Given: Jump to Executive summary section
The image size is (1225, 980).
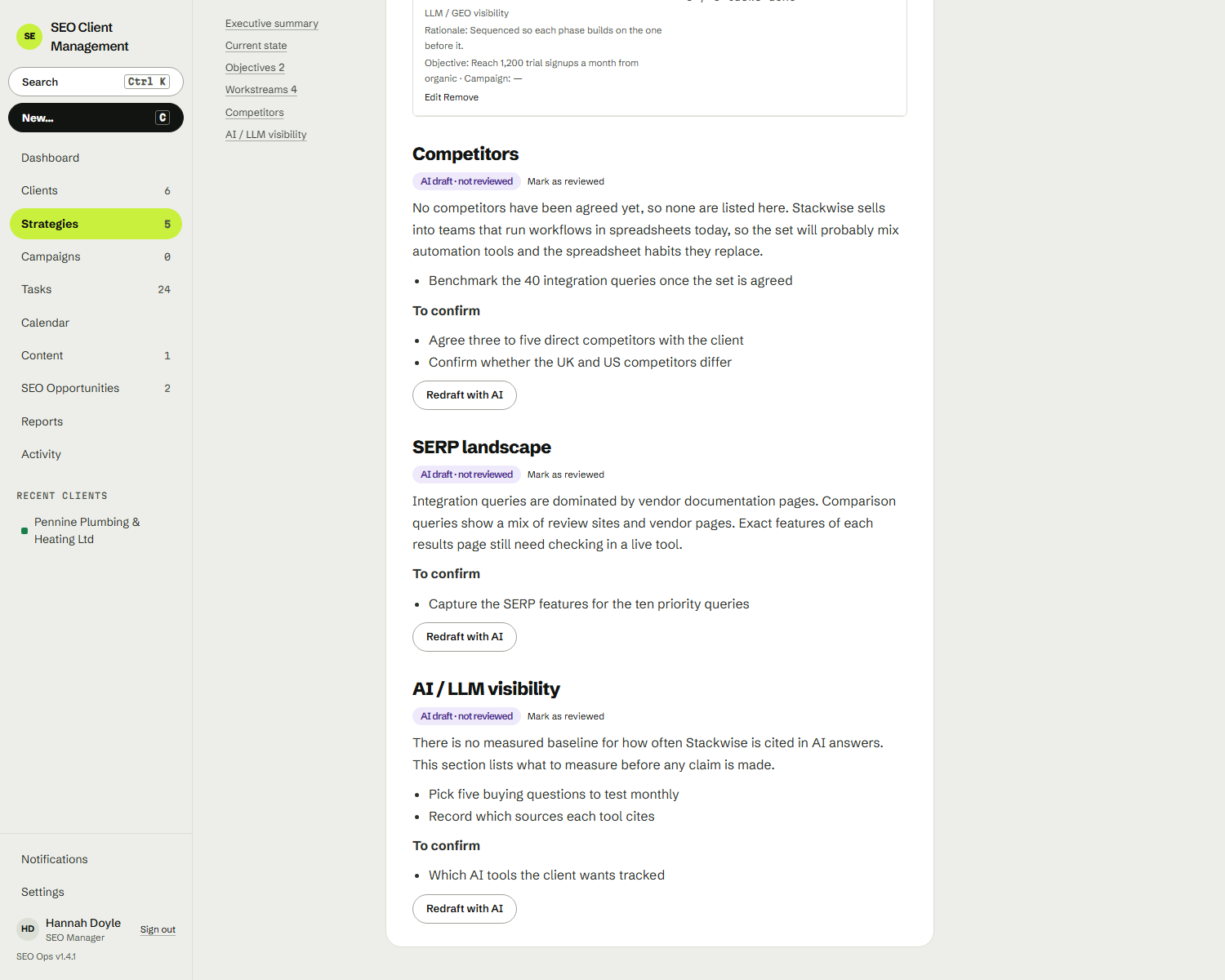Looking at the screenshot, I should pyautogui.click(x=272, y=24).
